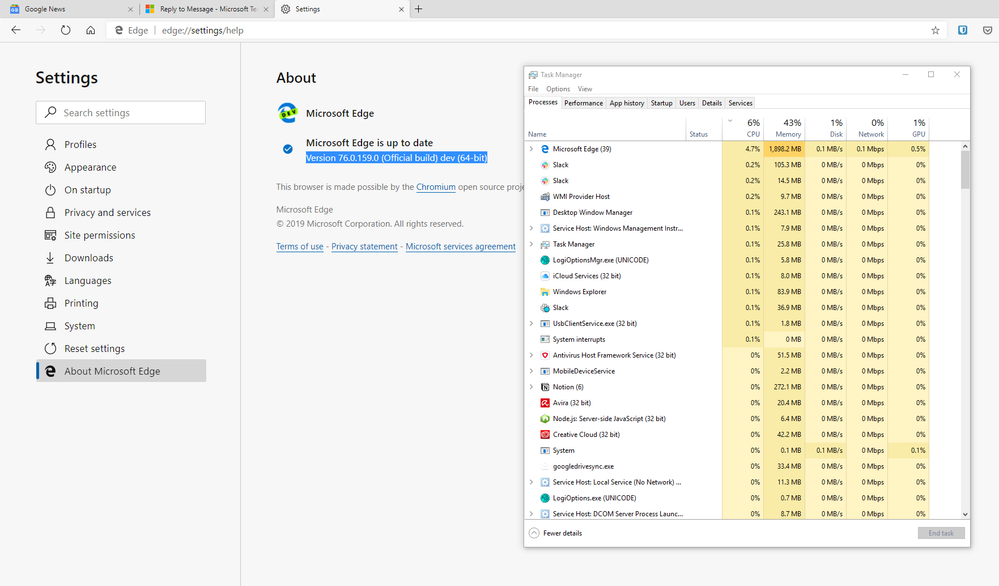Screen dimensions: 999x586
Task: Click the Microsoft Edge Dev logo
Action: (287, 113)
